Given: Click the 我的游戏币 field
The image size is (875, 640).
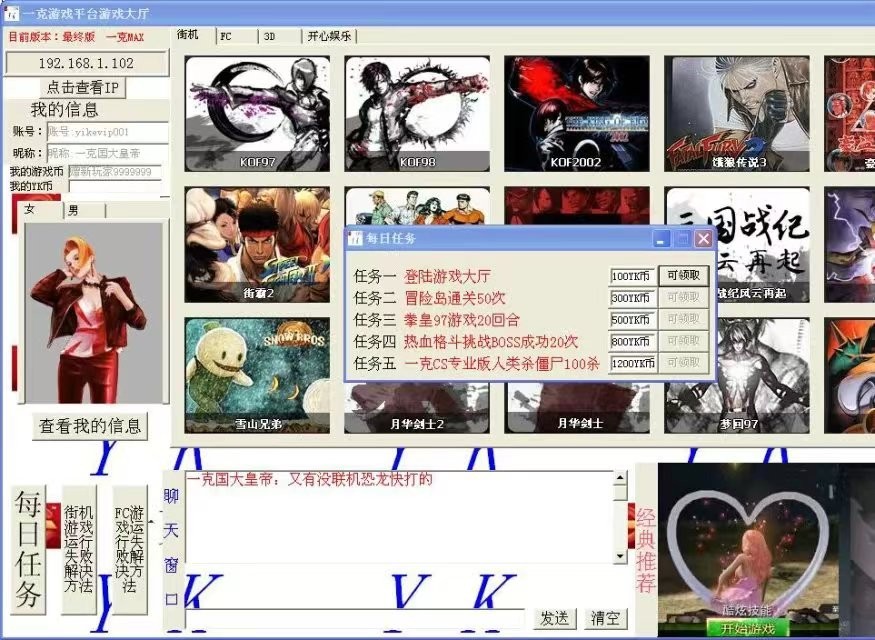Looking at the screenshot, I should [115, 172].
